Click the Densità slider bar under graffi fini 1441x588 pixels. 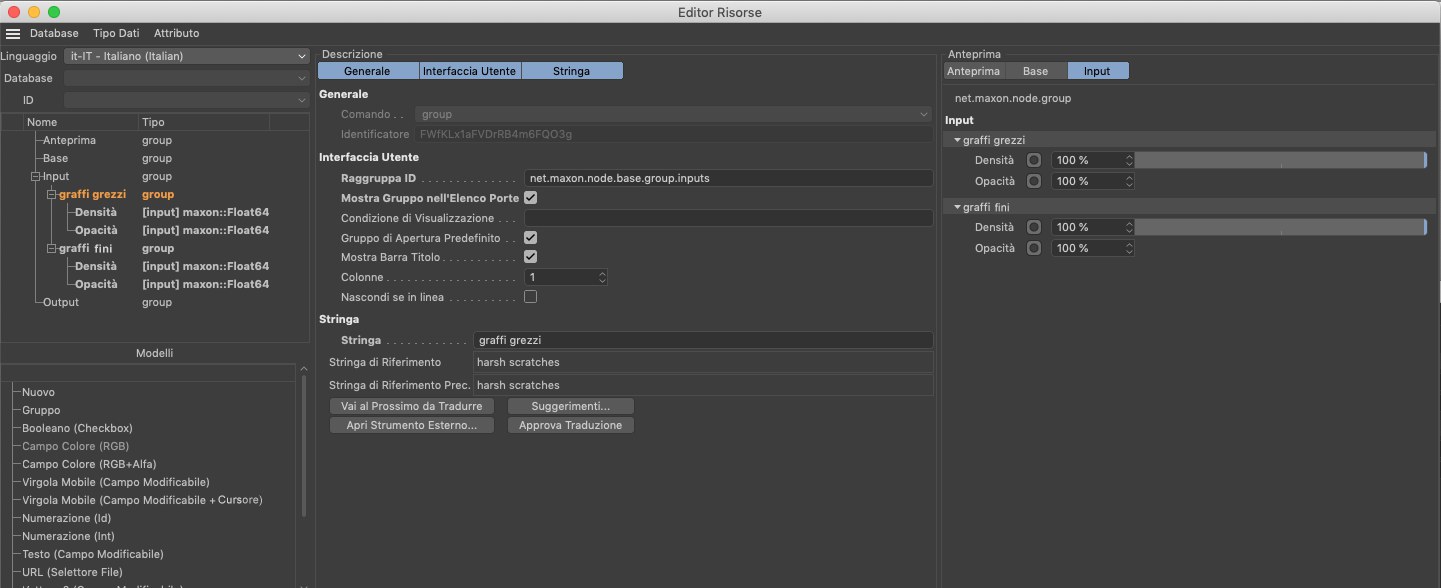click(1280, 227)
